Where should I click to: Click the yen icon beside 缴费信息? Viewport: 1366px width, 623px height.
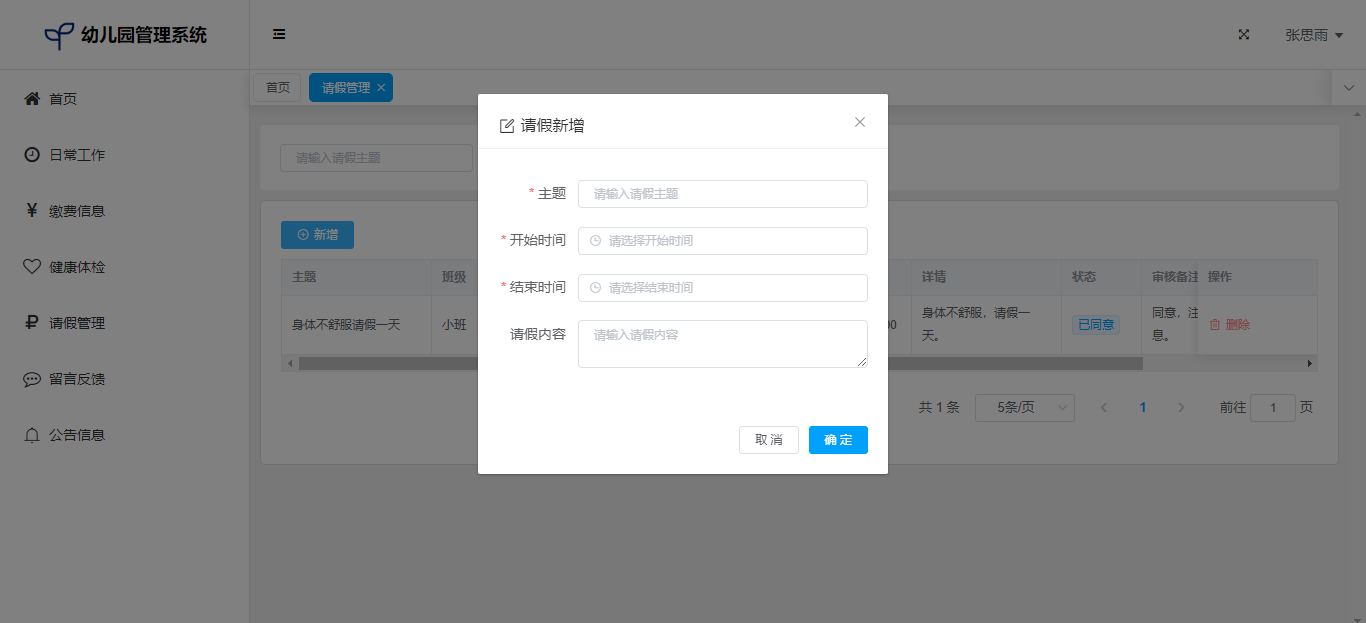pos(32,210)
